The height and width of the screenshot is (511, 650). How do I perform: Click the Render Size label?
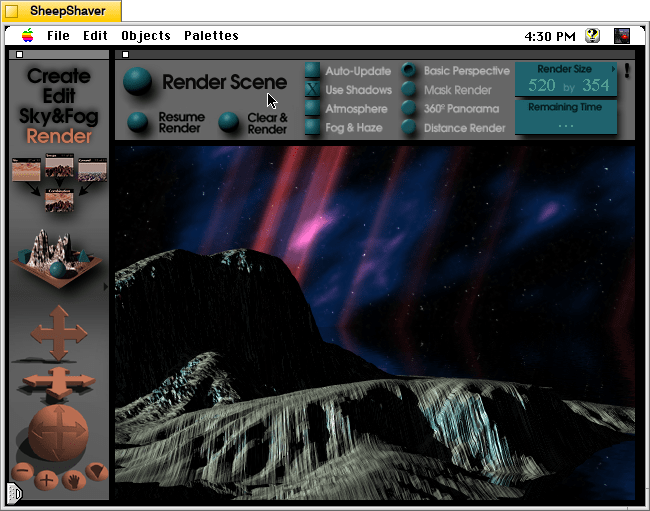click(x=564, y=69)
